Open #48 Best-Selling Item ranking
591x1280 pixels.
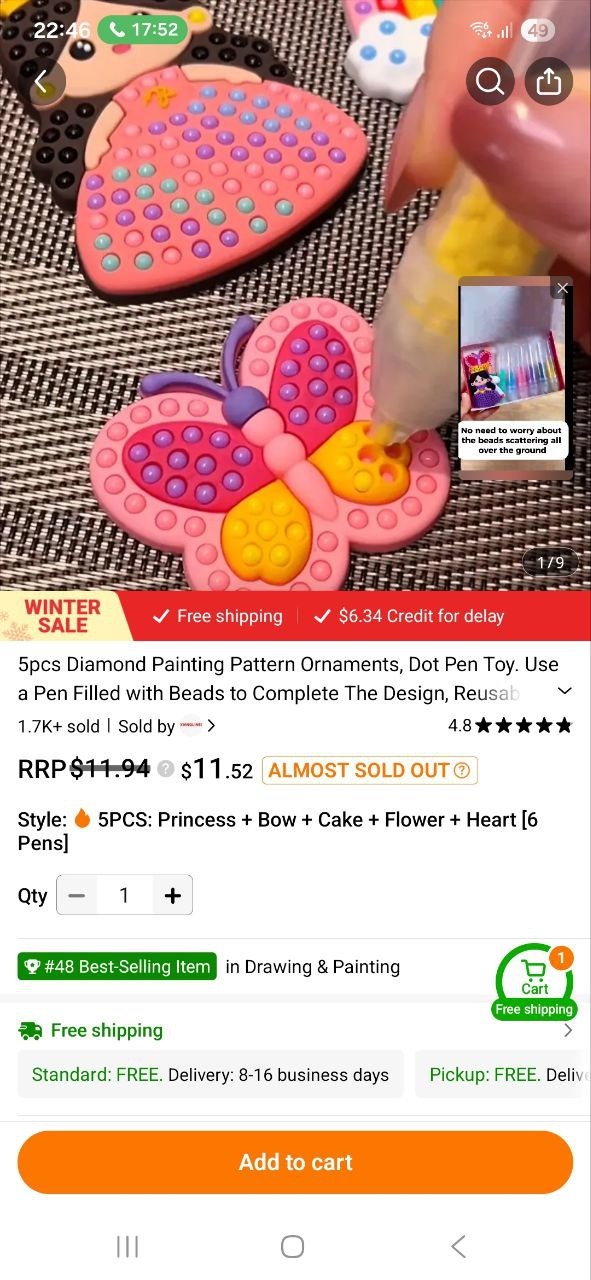coord(117,966)
